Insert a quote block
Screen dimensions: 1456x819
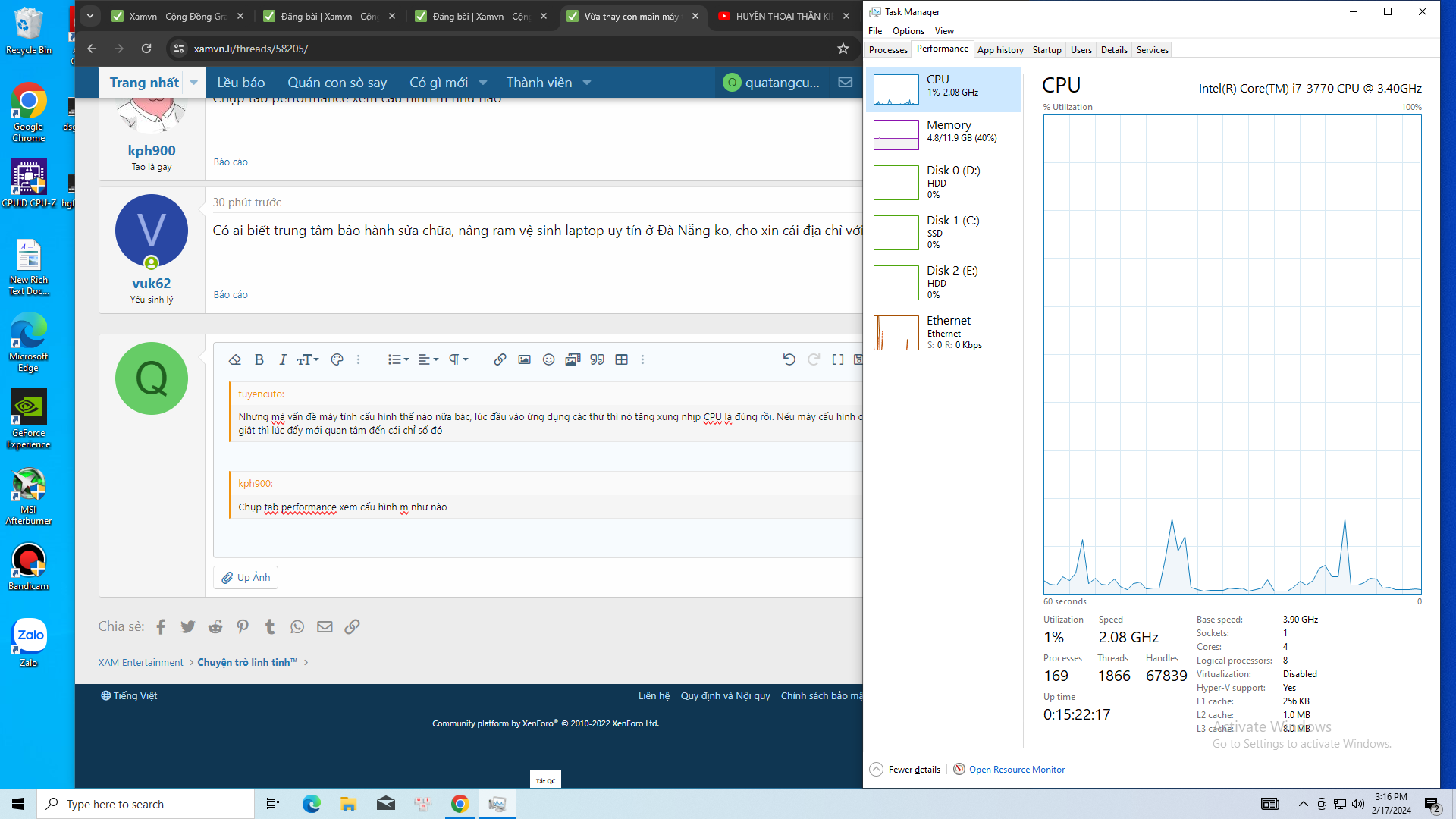point(598,359)
